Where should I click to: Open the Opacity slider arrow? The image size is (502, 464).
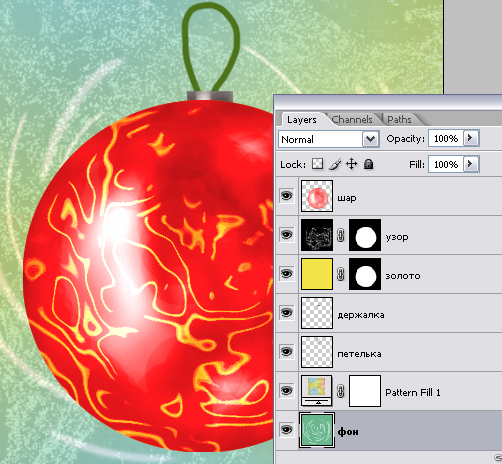pyautogui.click(x=471, y=138)
